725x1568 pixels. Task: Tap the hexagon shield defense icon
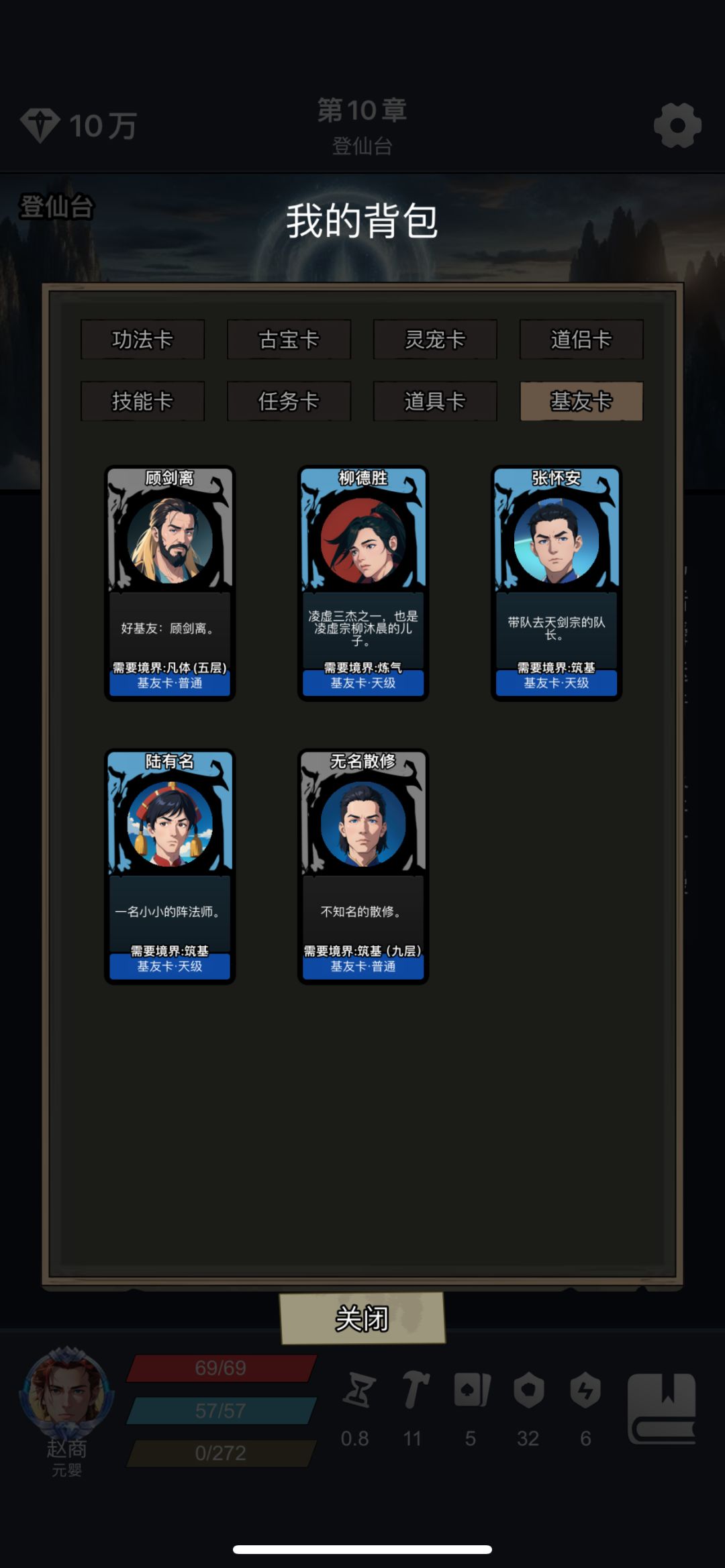528,1390
